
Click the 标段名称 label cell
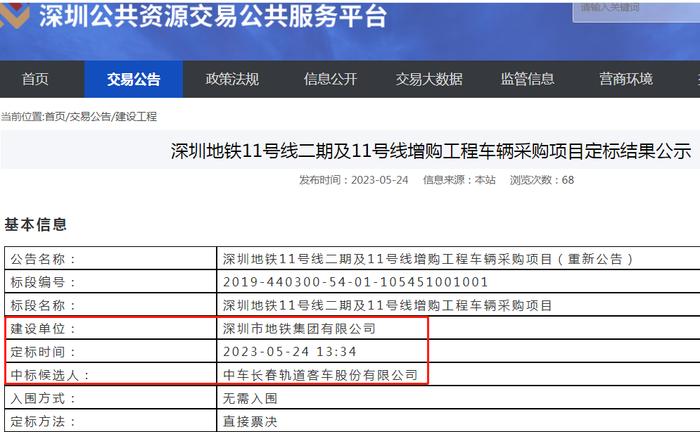point(111,305)
